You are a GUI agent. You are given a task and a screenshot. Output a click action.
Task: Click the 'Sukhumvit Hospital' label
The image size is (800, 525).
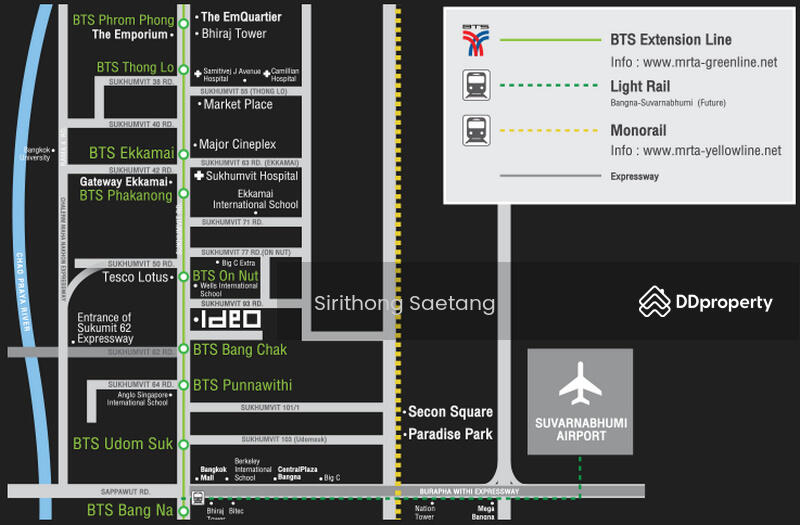pyautogui.click(x=252, y=176)
